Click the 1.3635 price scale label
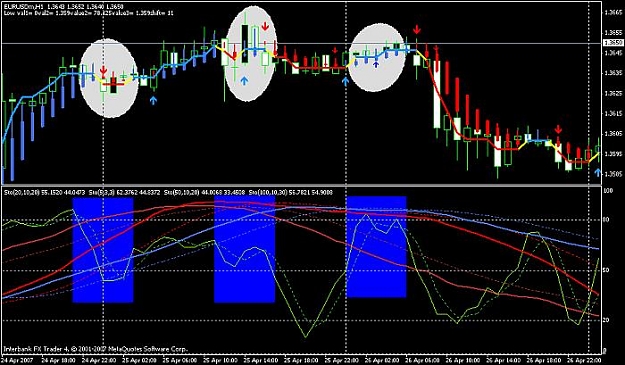Image resolution: width=625 pixels, height=365 pixels. tap(613, 73)
